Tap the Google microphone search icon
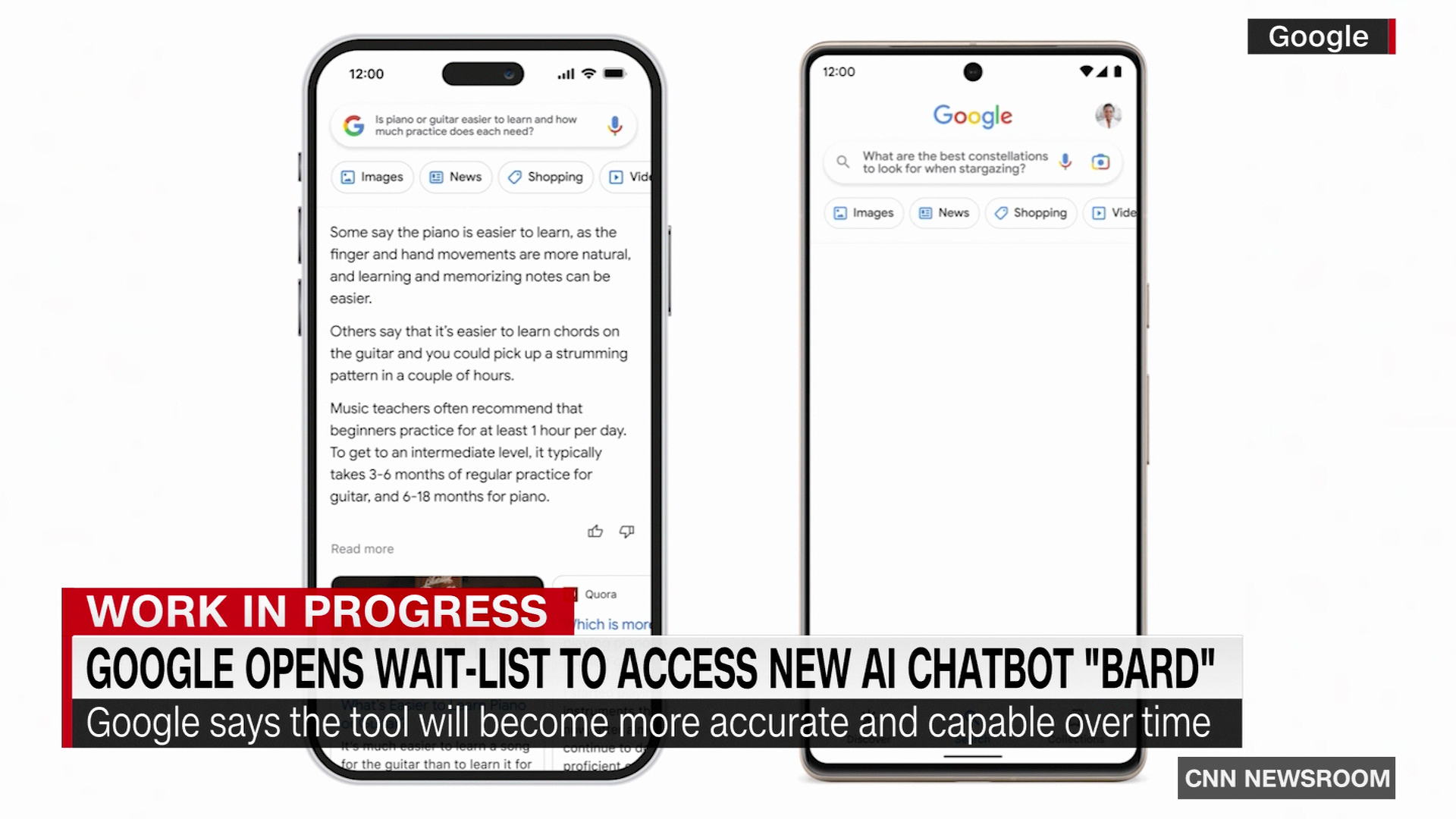 tap(1063, 163)
